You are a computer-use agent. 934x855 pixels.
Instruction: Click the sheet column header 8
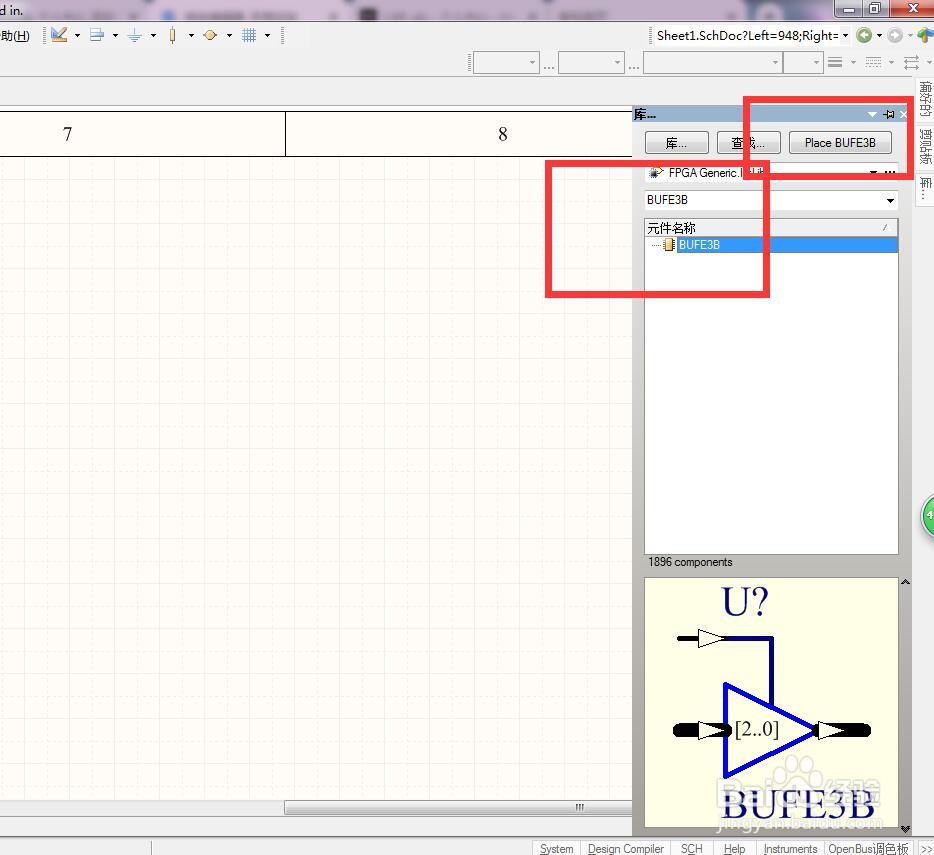point(503,134)
